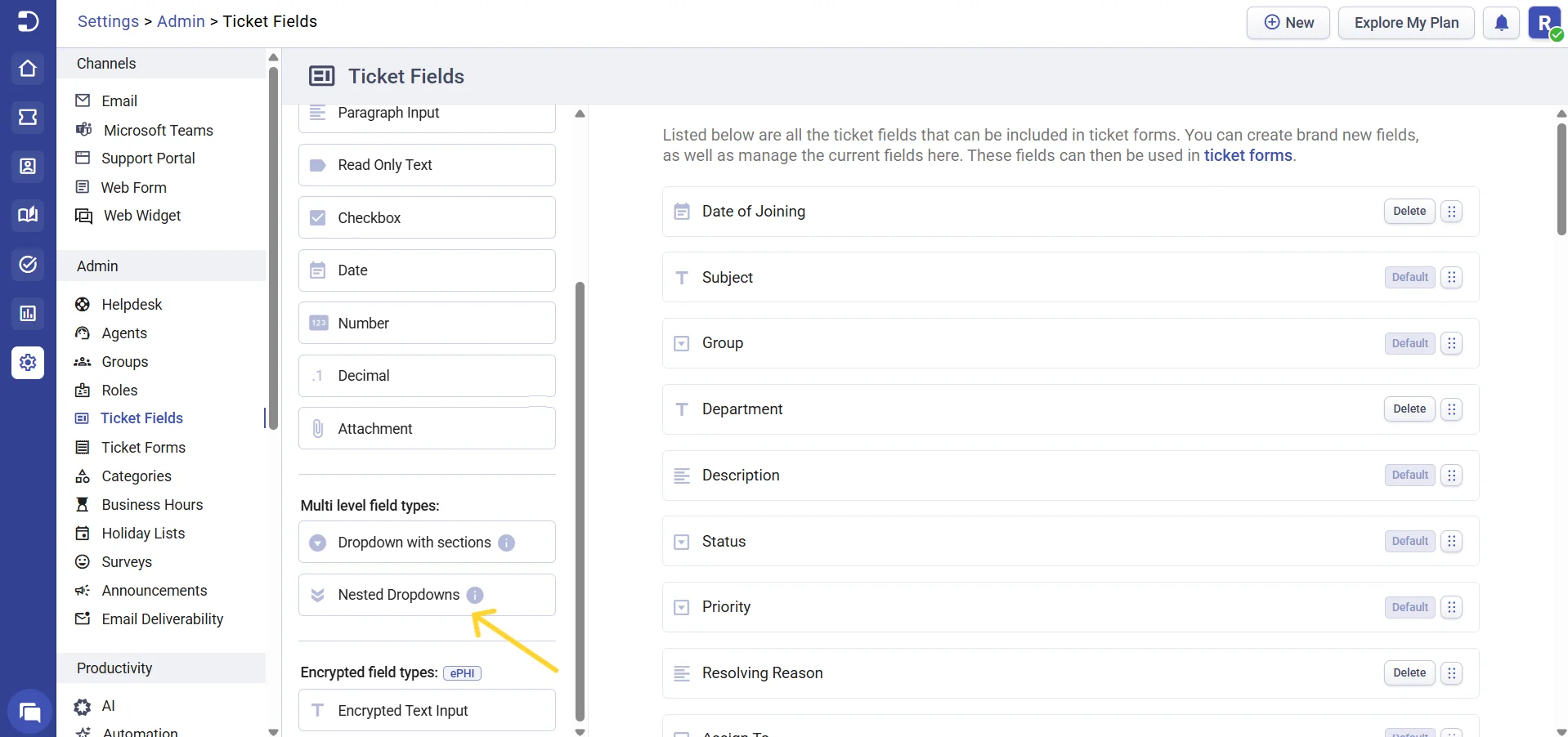Open Surveys settings

pos(127,562)
